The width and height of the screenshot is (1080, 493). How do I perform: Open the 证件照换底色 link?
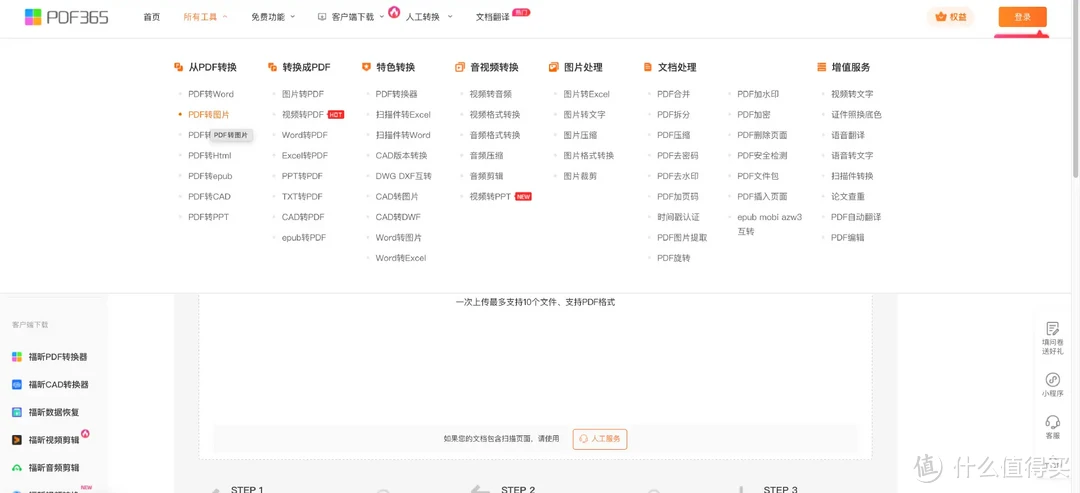point(856,114)
